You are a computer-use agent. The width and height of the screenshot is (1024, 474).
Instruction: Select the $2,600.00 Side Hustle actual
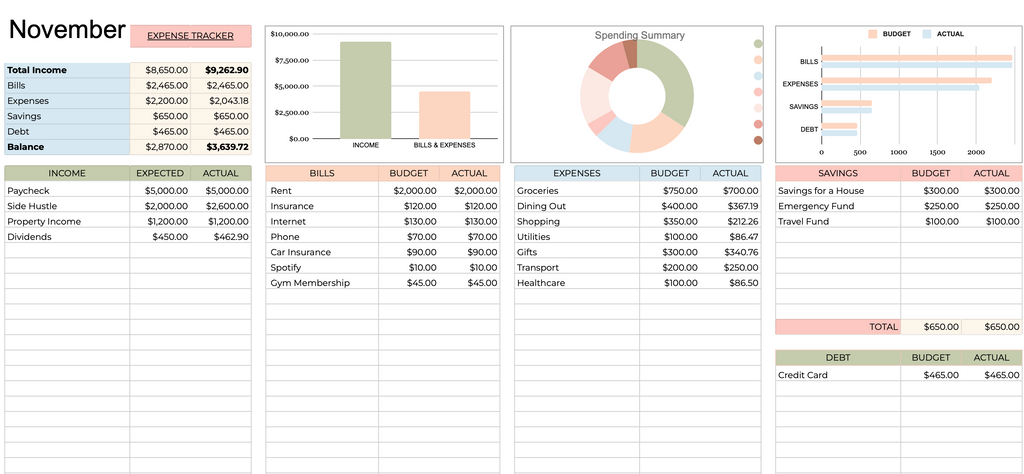point(221,206)
